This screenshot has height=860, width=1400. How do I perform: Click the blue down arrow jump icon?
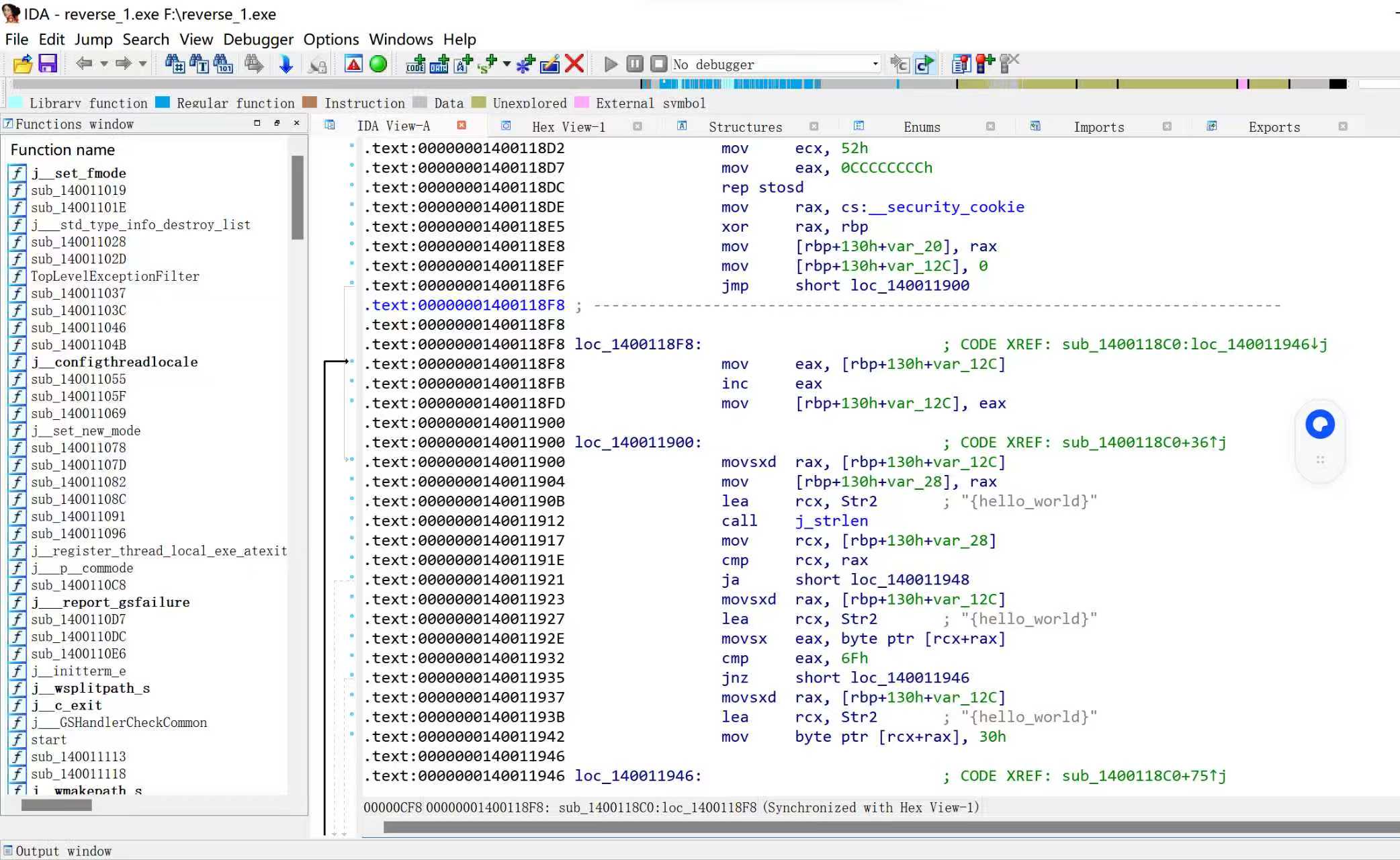(x=286, y=64)
